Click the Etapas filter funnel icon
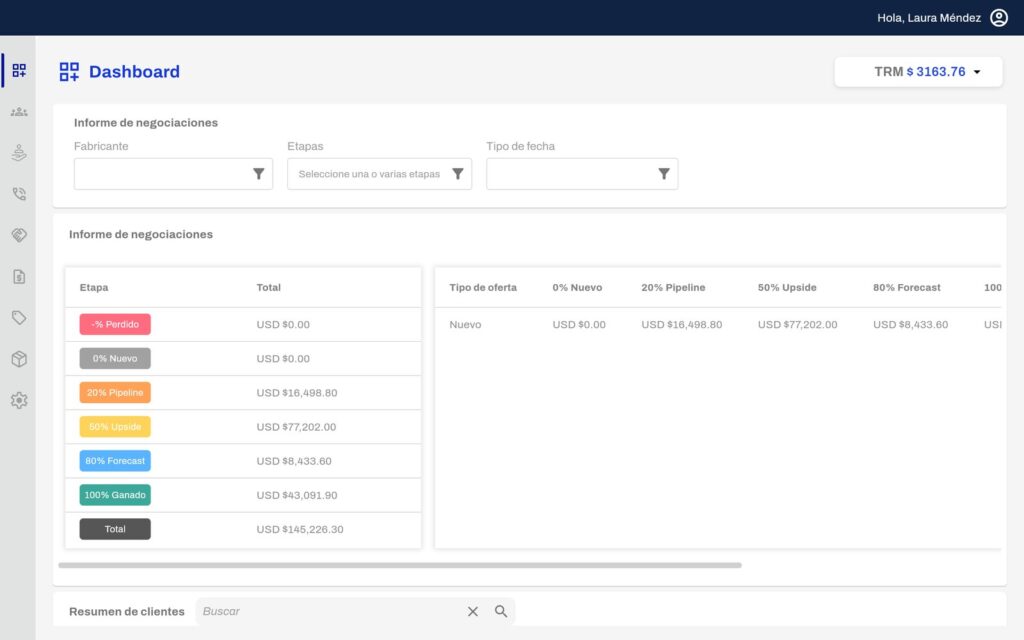 point(458,174)
